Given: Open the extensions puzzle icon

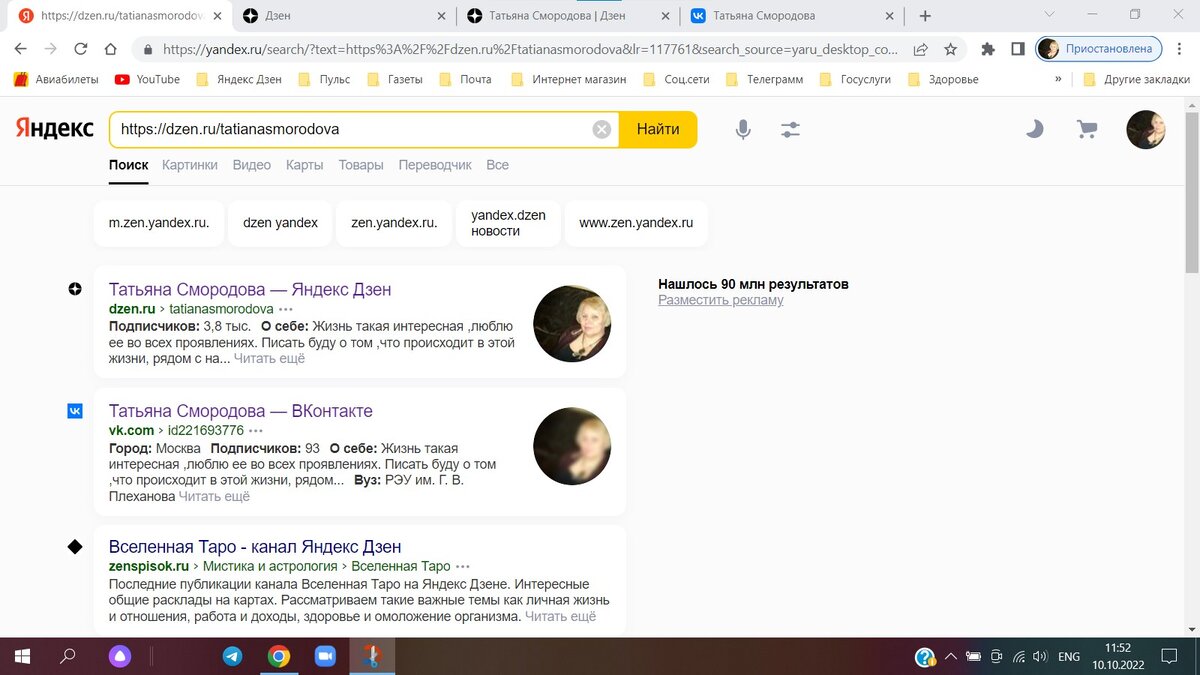Looking at the screenshot, I should 988,48.
